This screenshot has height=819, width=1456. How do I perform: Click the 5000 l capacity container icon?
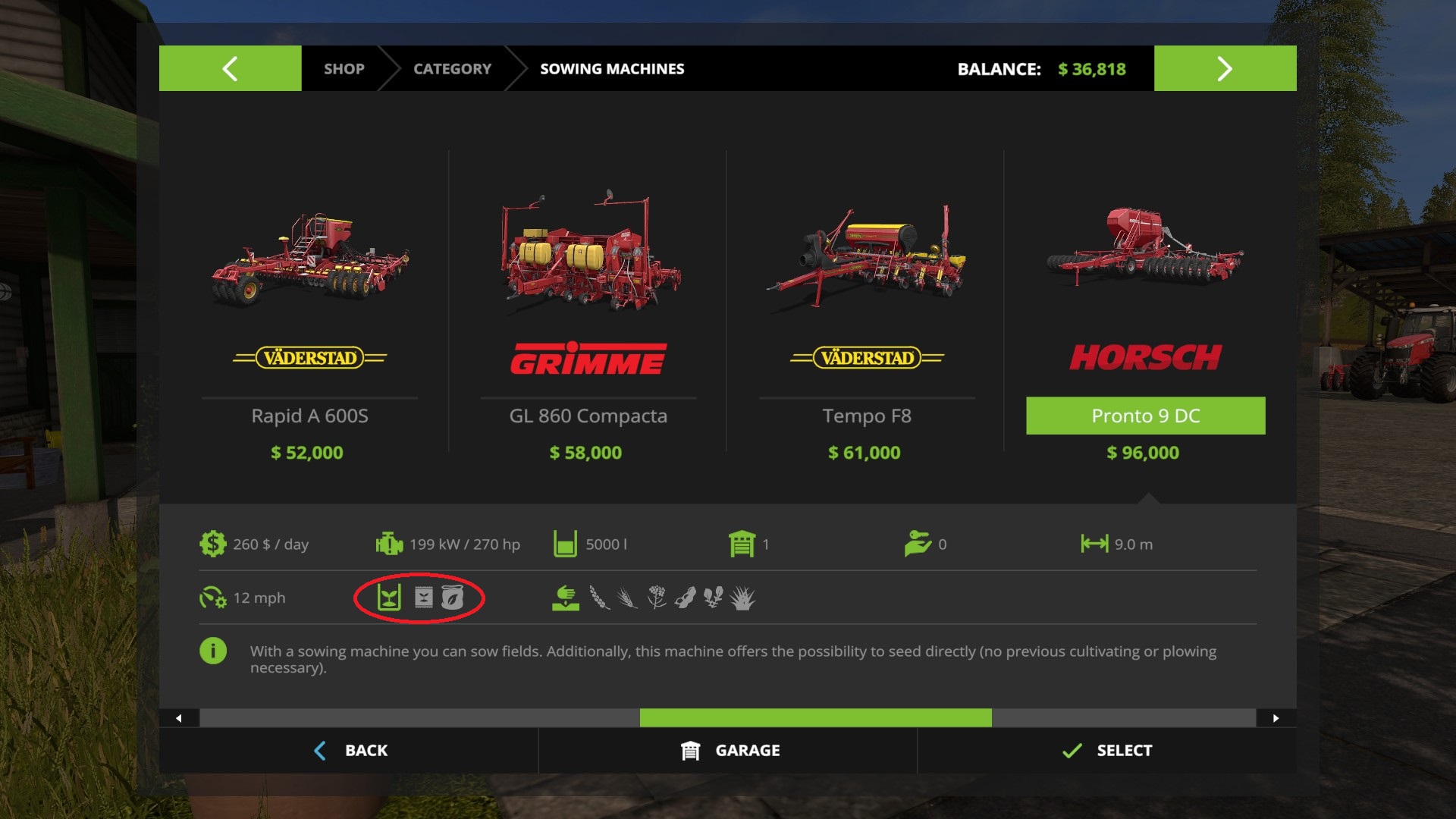(x=565, y=544)
